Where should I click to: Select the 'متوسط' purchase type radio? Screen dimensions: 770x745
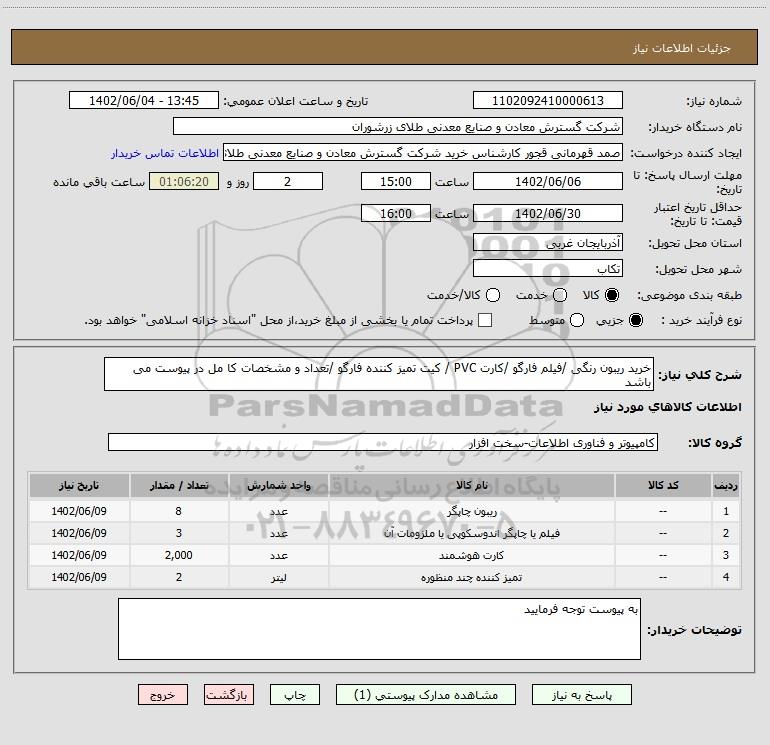577,320
